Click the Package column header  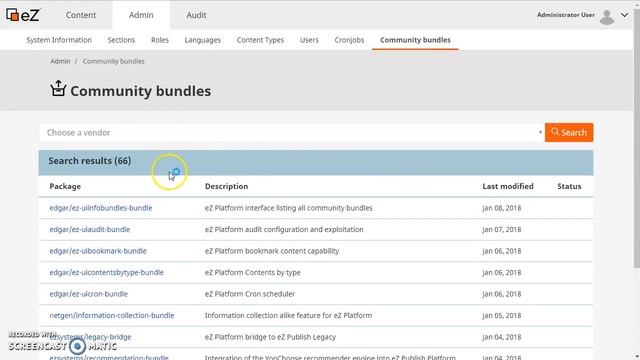[65, 186]
